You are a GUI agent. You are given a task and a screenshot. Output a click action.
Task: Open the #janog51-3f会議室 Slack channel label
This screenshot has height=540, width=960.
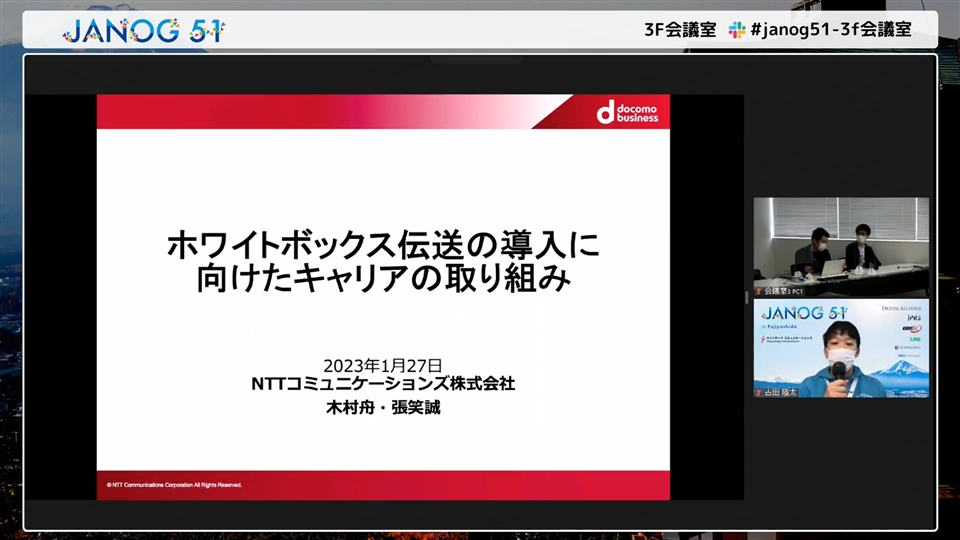click(831, 29)
